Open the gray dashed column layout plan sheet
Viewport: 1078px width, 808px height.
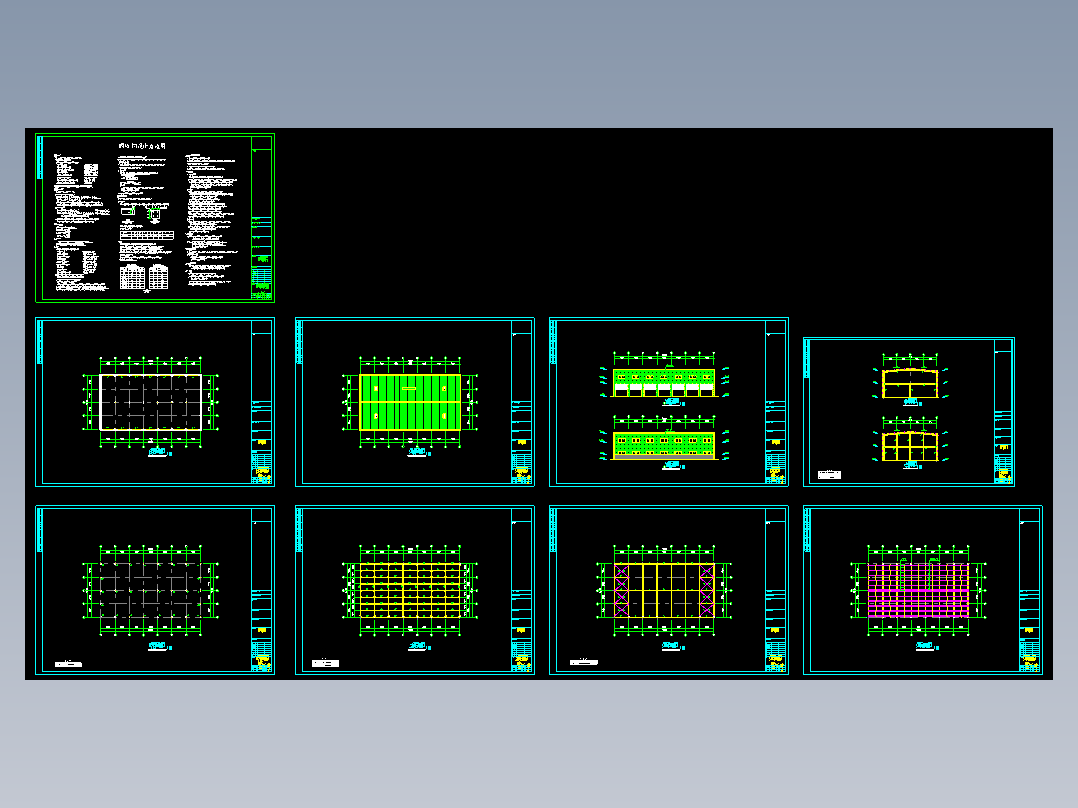[155, 590]
